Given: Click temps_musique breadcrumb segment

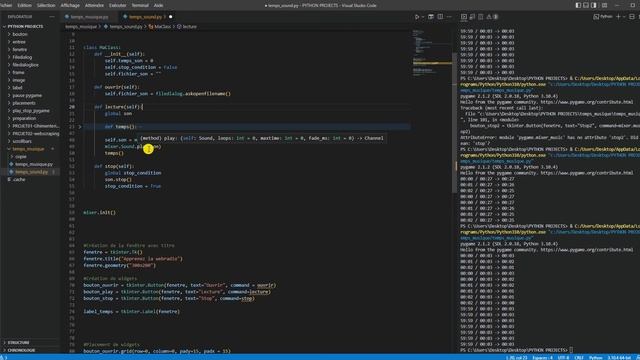Looking at the screenshot, I should coord(81,27).
